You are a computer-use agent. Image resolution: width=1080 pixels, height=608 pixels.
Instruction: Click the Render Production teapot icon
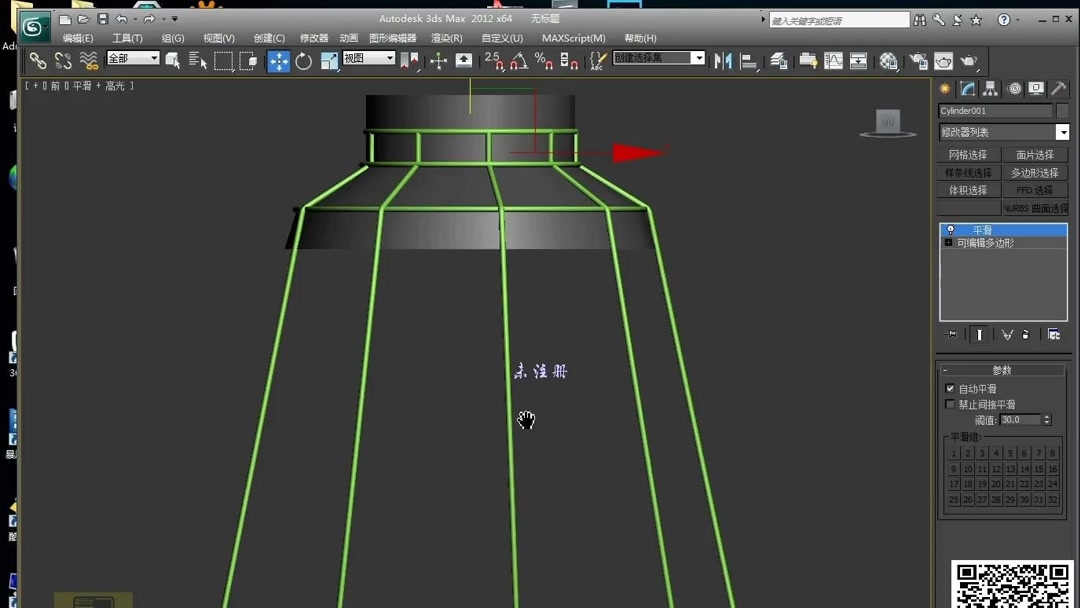918,61
